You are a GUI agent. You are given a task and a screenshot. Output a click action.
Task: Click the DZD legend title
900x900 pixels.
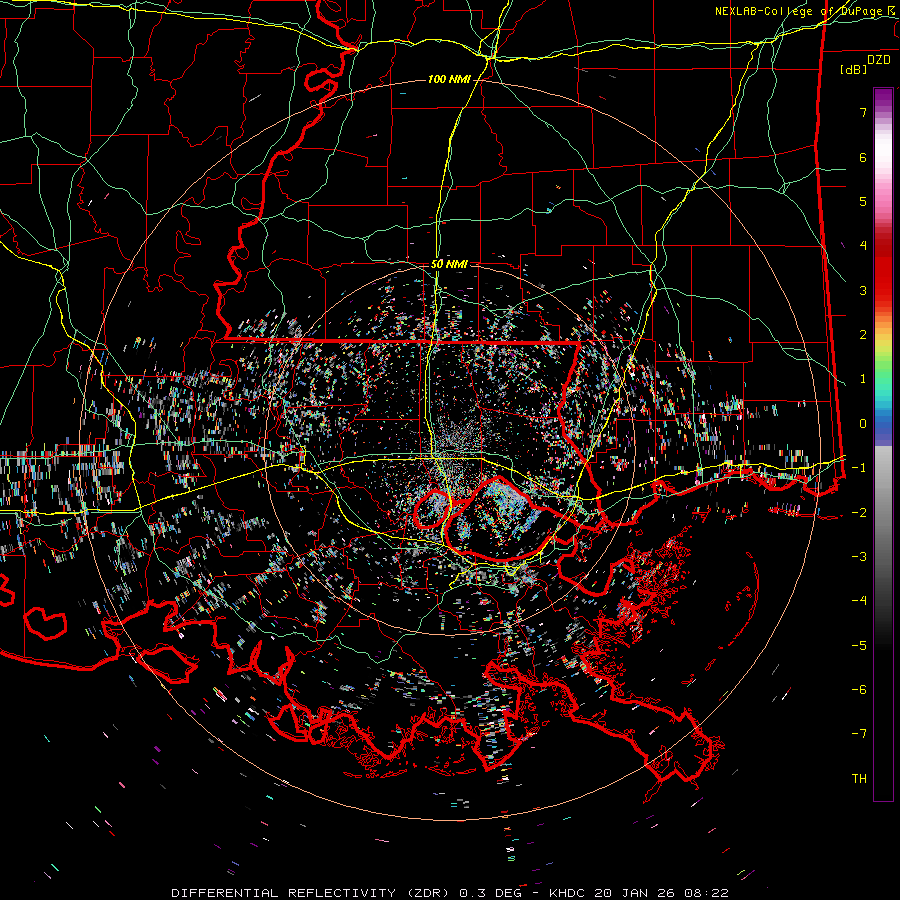[x=879, y=60]
